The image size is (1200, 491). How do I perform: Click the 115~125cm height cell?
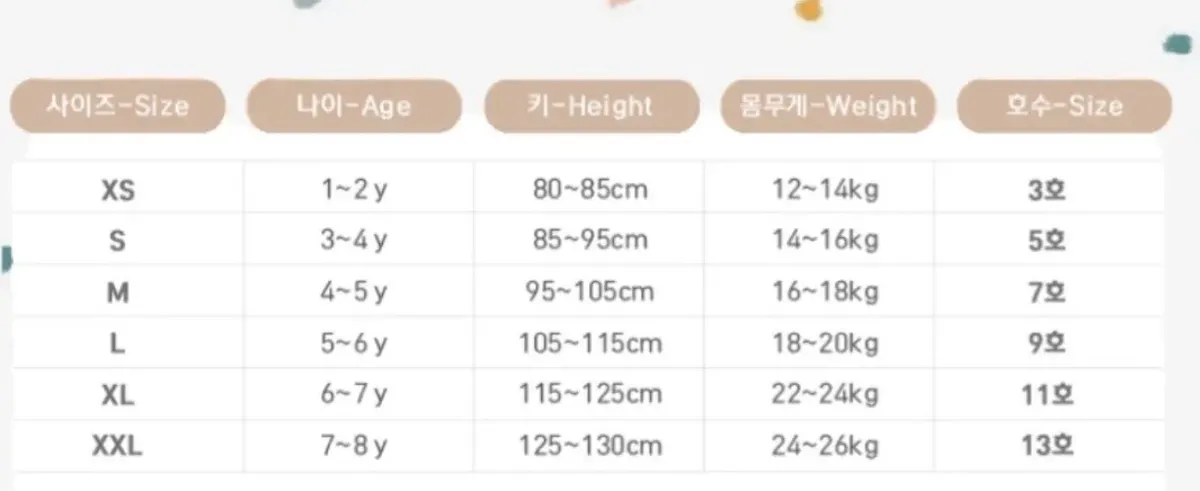coord(590,395)
